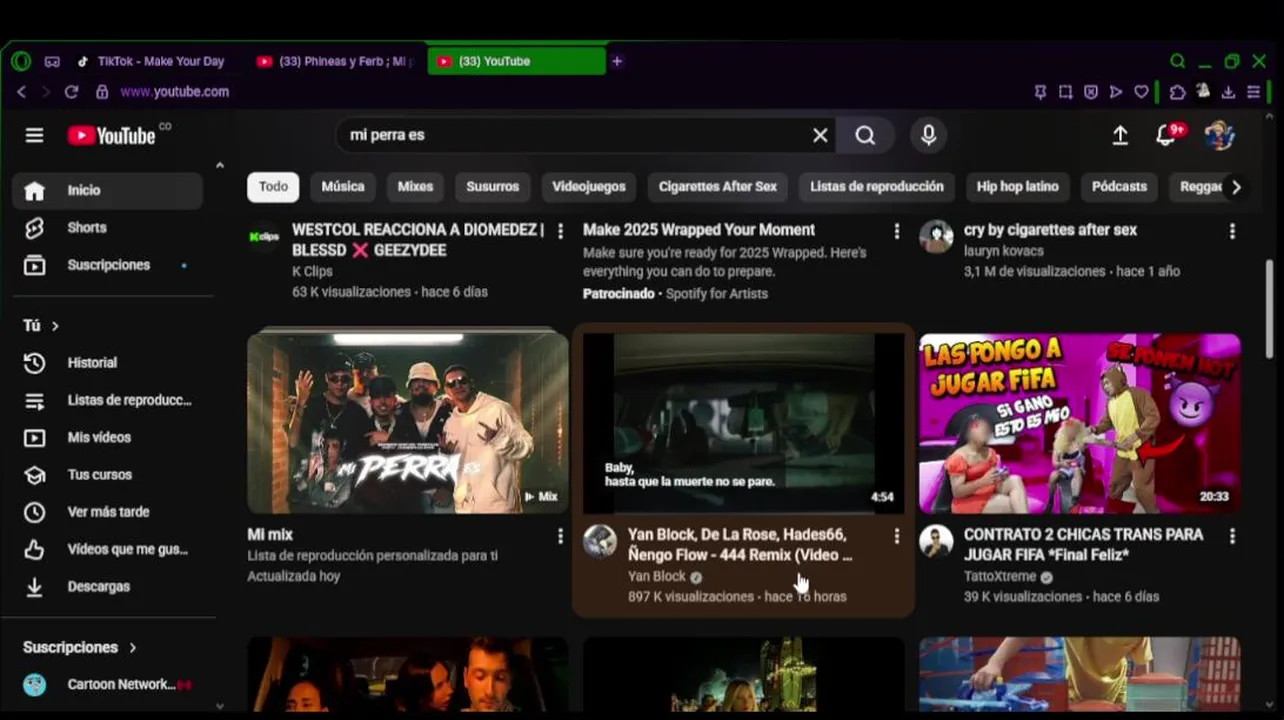Viewport: 1284px width, 720px height.
Task: Select the Cigarettes After Sex chip
Action: [x=718, y=187]
